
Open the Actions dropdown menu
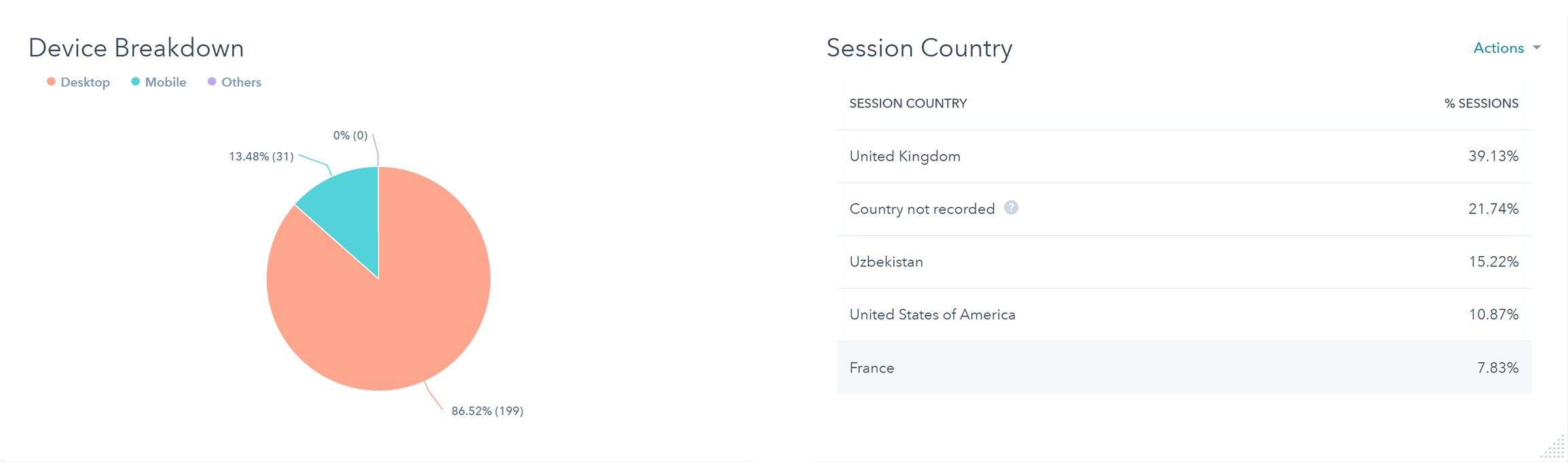[x=1498, y=48]
